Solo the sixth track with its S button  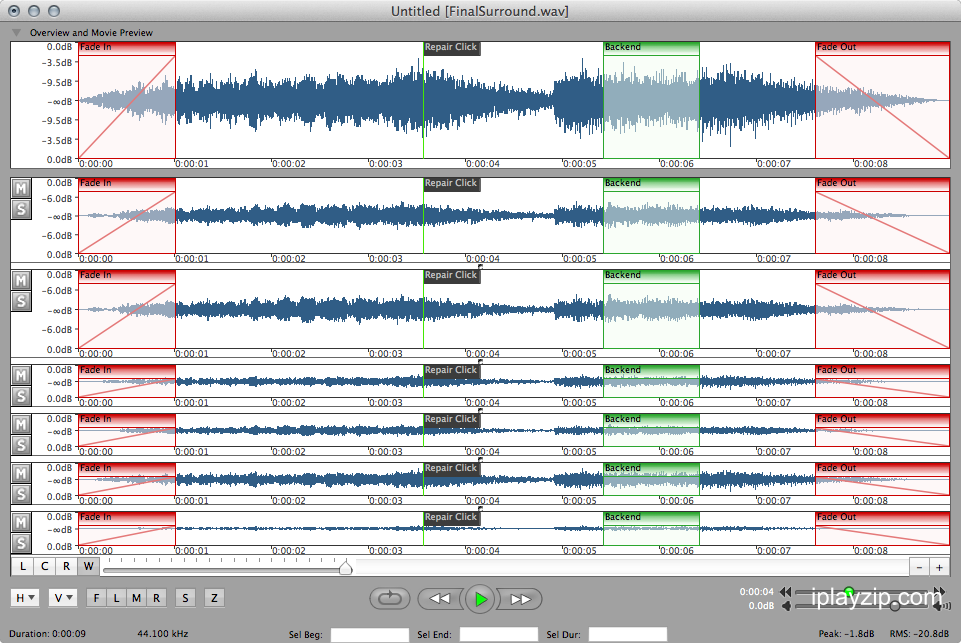coord(21,543)
